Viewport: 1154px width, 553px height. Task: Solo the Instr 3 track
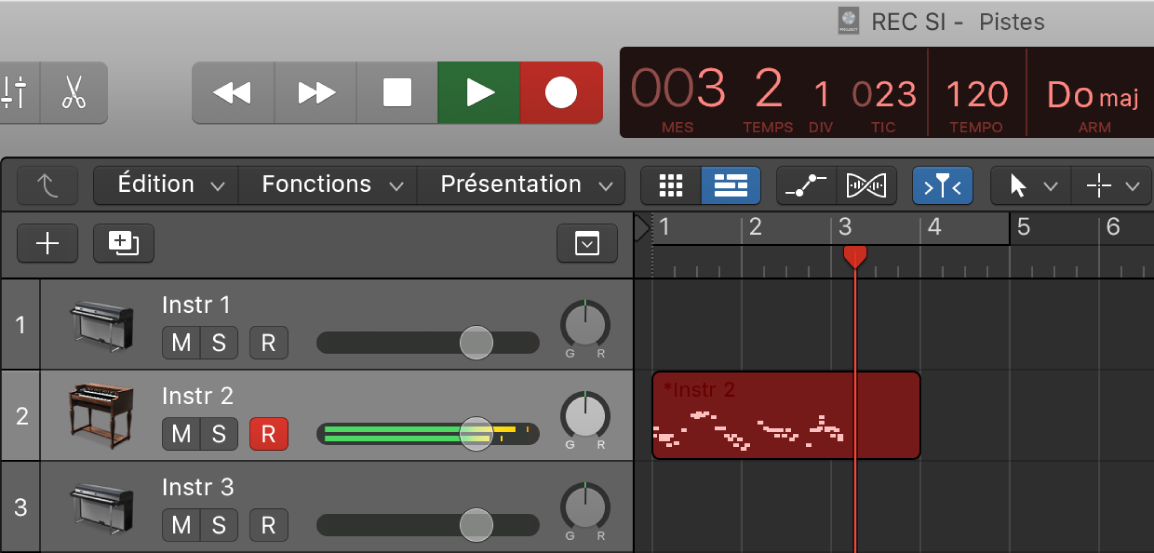point(218,525)
